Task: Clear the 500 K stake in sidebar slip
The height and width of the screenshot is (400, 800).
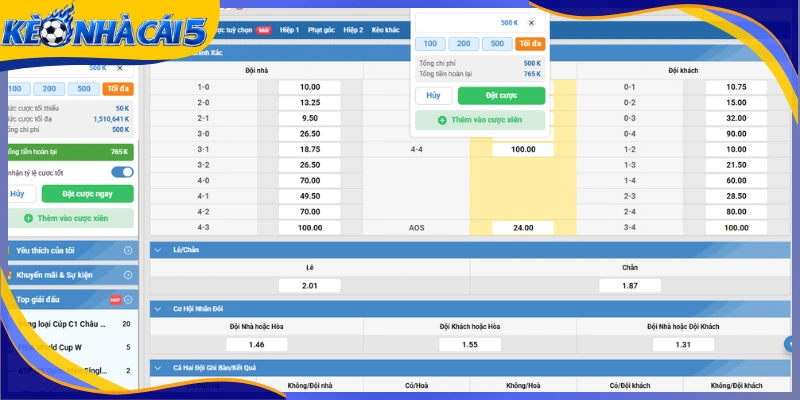Action: 120,68
